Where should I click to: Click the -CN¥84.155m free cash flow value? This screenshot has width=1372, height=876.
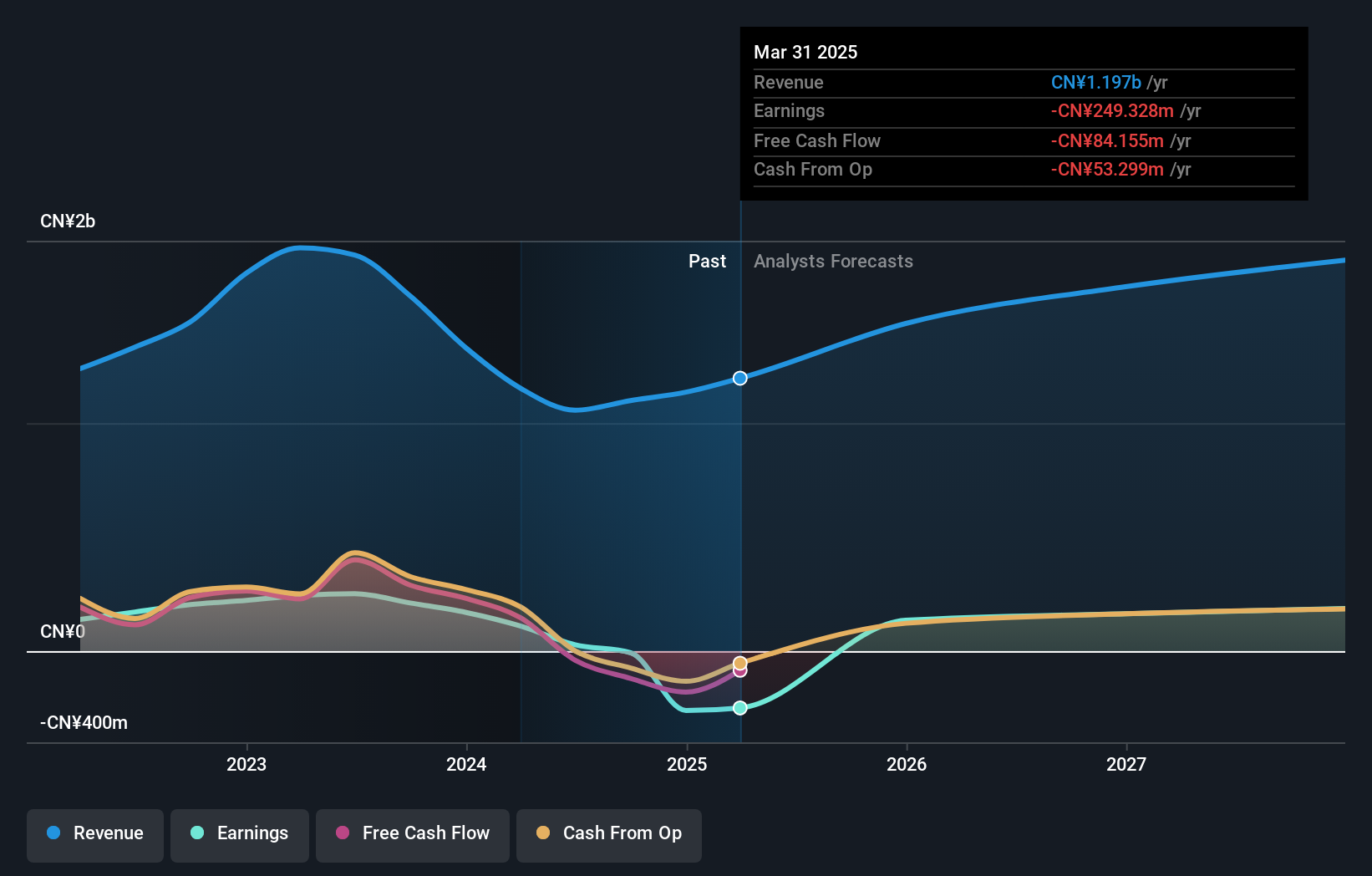tap(1107, 141)
